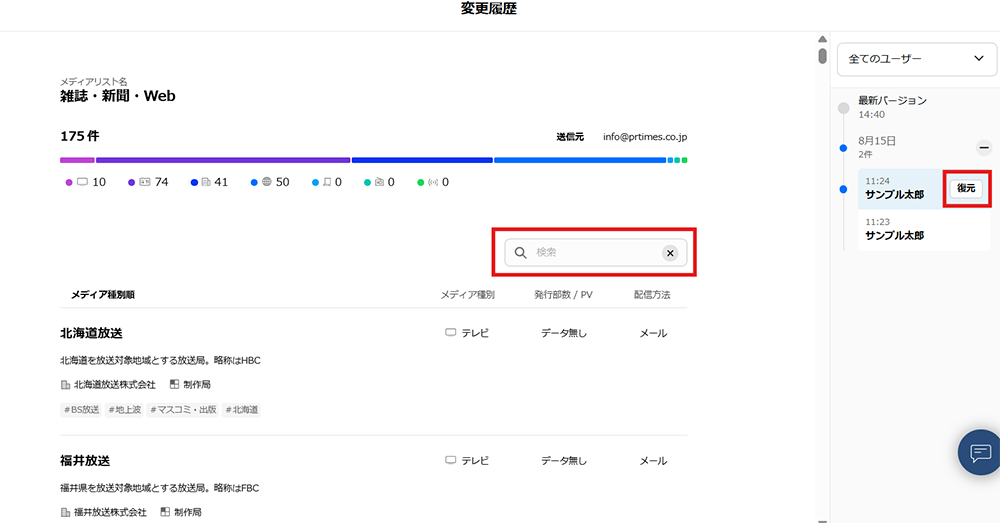Click the 福井放送株式会社 company name

(110, 512)
